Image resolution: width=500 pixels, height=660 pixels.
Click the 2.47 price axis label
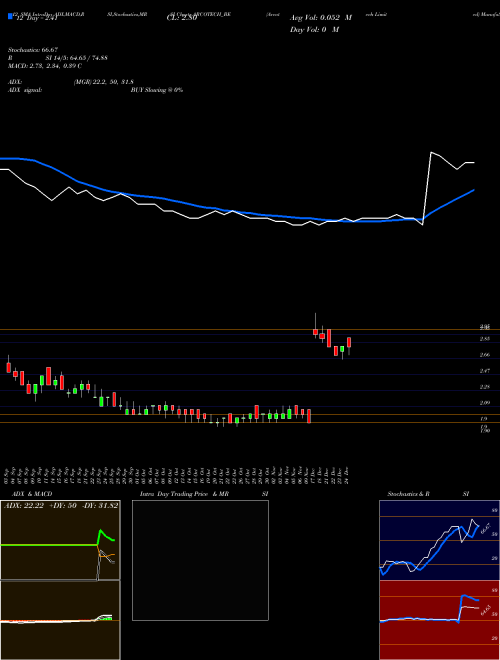tap(484, 371)
